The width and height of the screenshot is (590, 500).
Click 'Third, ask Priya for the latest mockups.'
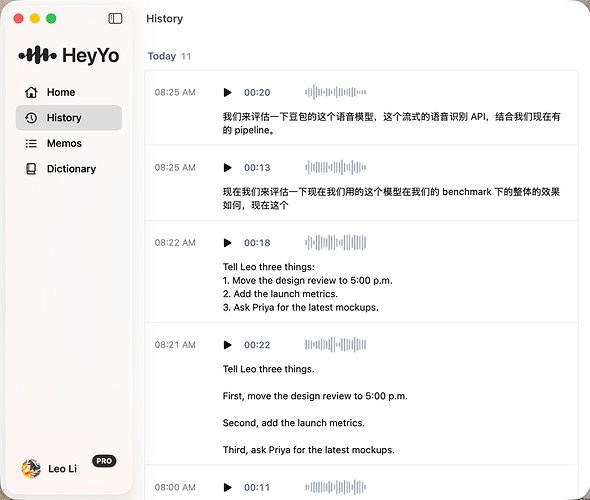click(309, 450)
